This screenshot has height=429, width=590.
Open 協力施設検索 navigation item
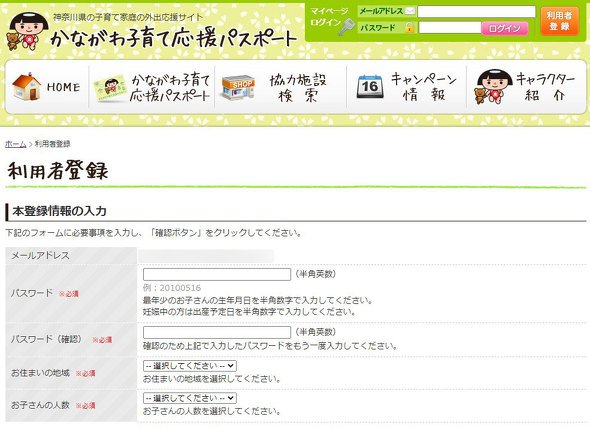(x=280, y=87)
